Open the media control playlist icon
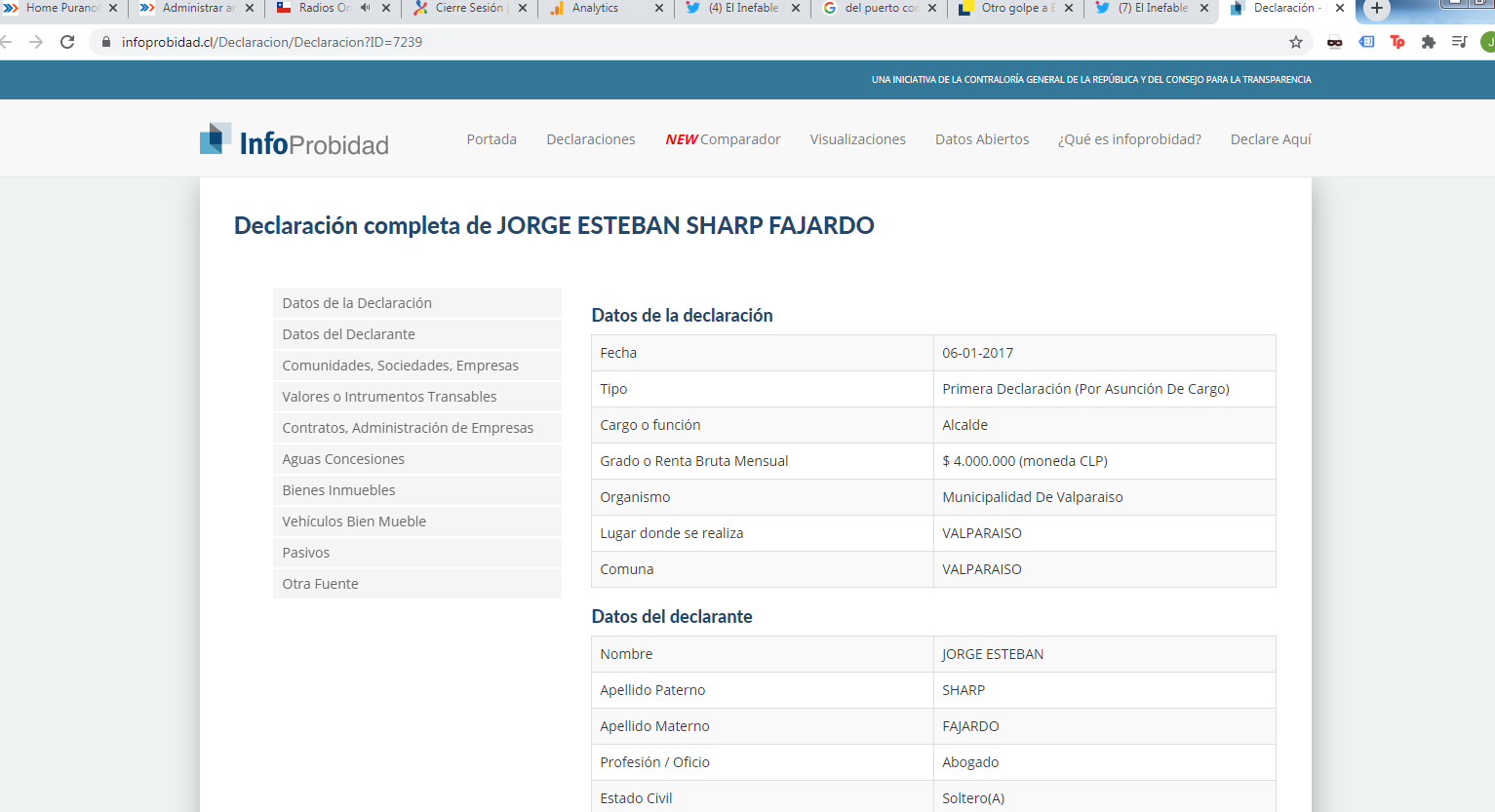This screenshot has width=1495, height=812. [1460, 42]
